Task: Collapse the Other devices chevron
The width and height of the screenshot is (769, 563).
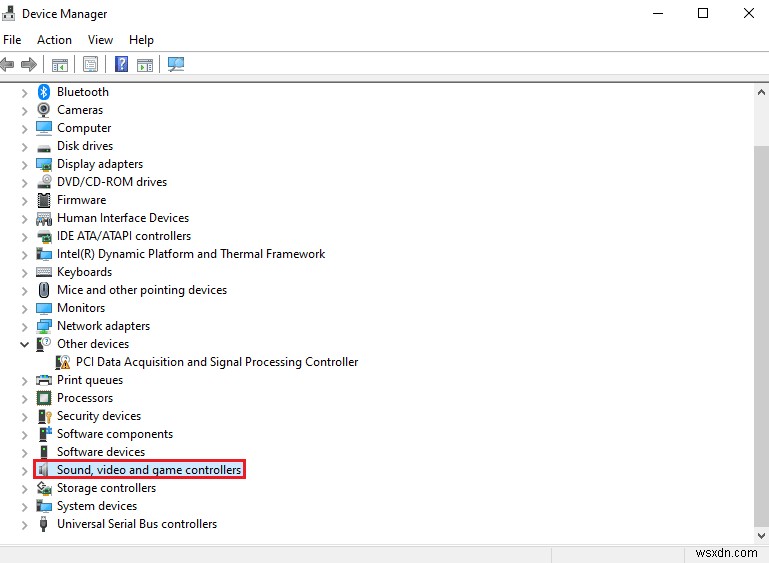Action: coord(24,344)
